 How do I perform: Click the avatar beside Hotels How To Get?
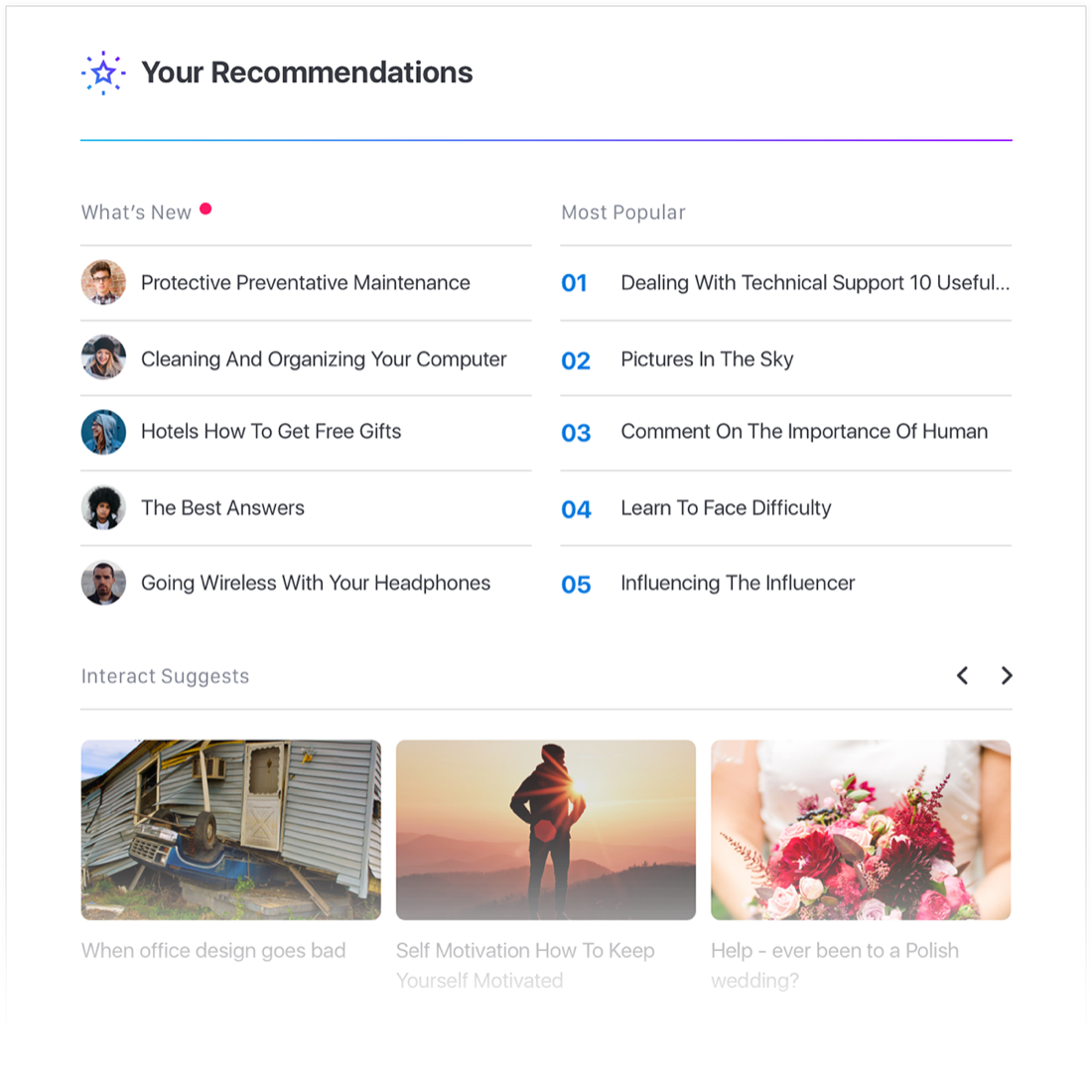(104, 432)
